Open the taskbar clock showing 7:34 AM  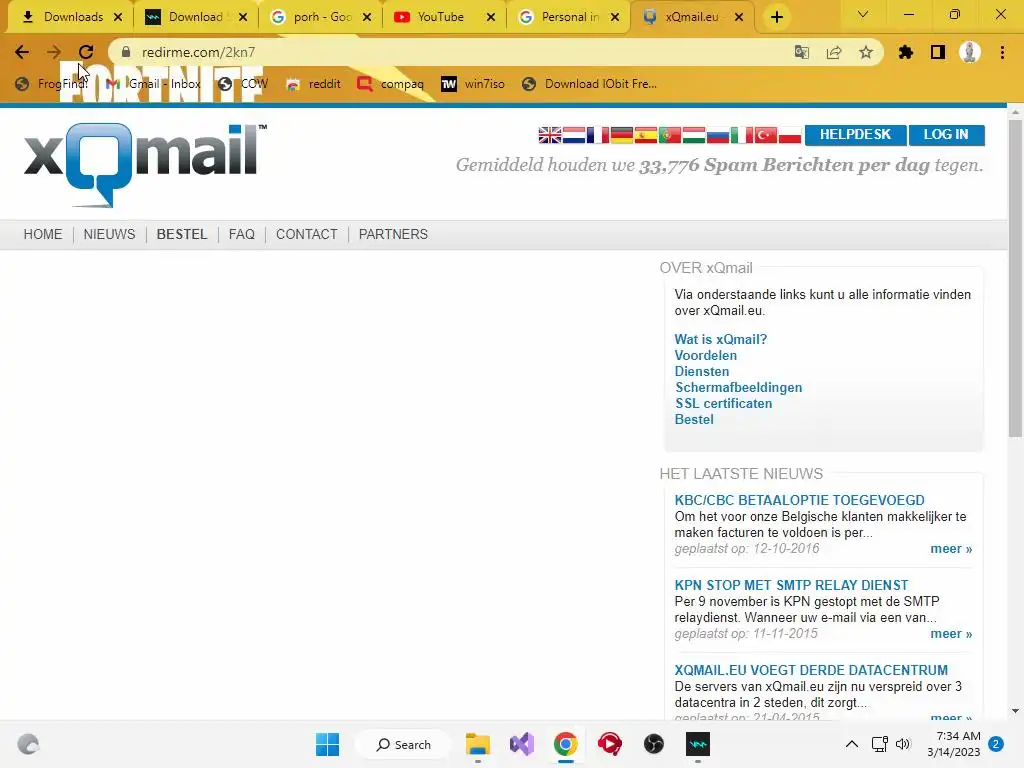[x=954, y=744]
